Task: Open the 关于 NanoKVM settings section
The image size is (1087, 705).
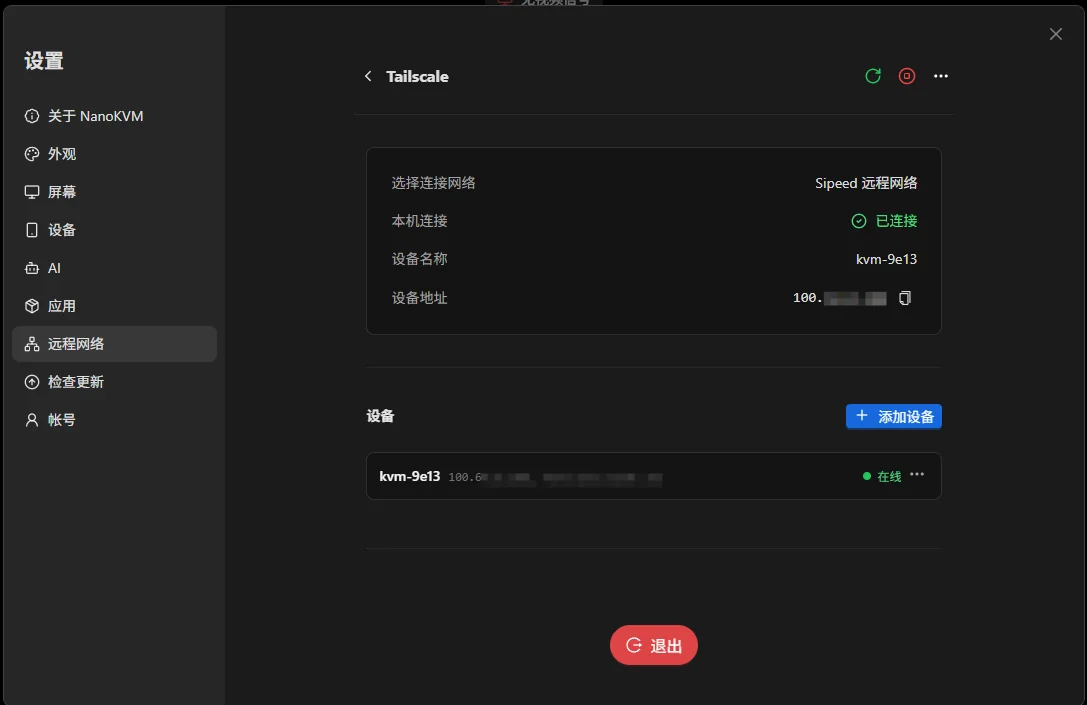Action: coord(114,116)
